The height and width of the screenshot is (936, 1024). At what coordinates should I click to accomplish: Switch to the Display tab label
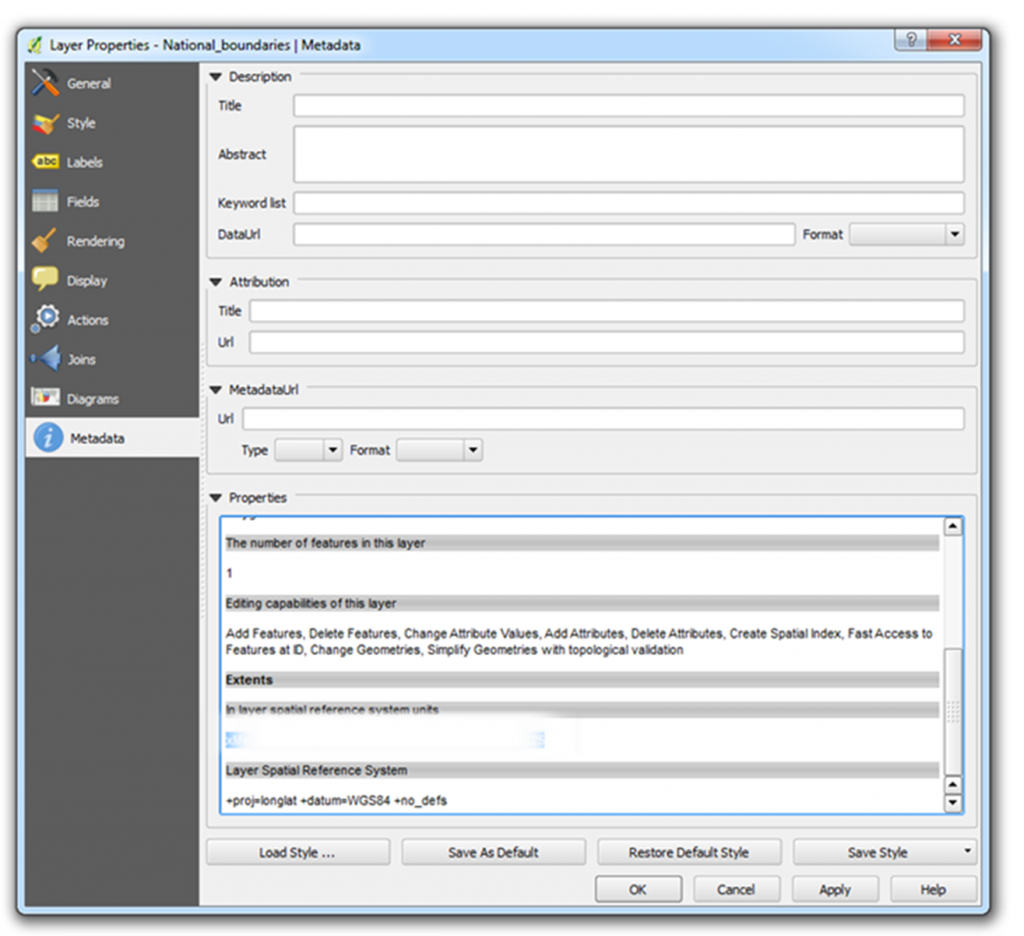click(x=87, y=281)
